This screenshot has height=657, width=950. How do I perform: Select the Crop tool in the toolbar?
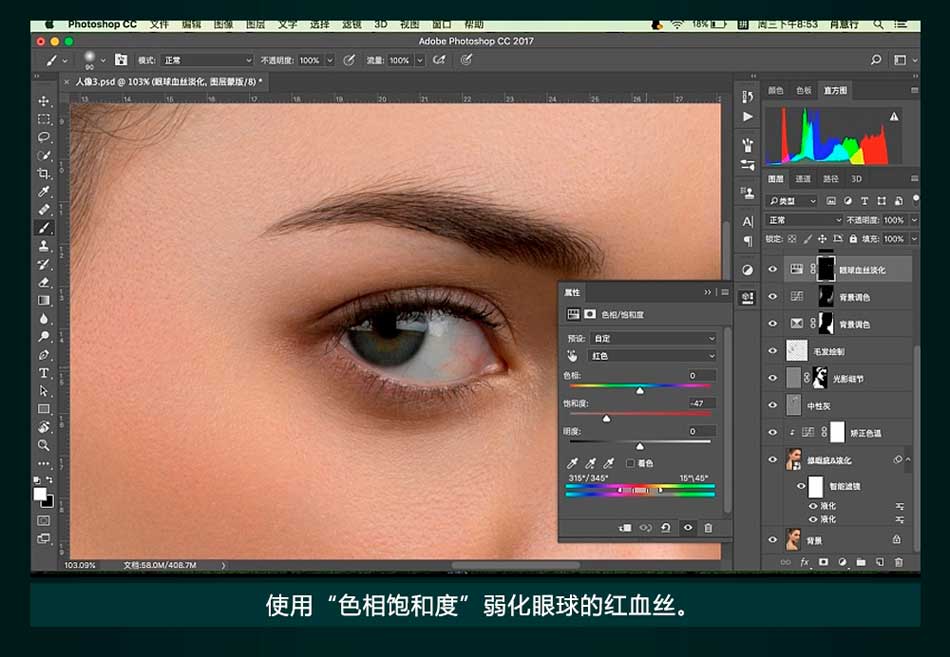(x=44, y=173)
